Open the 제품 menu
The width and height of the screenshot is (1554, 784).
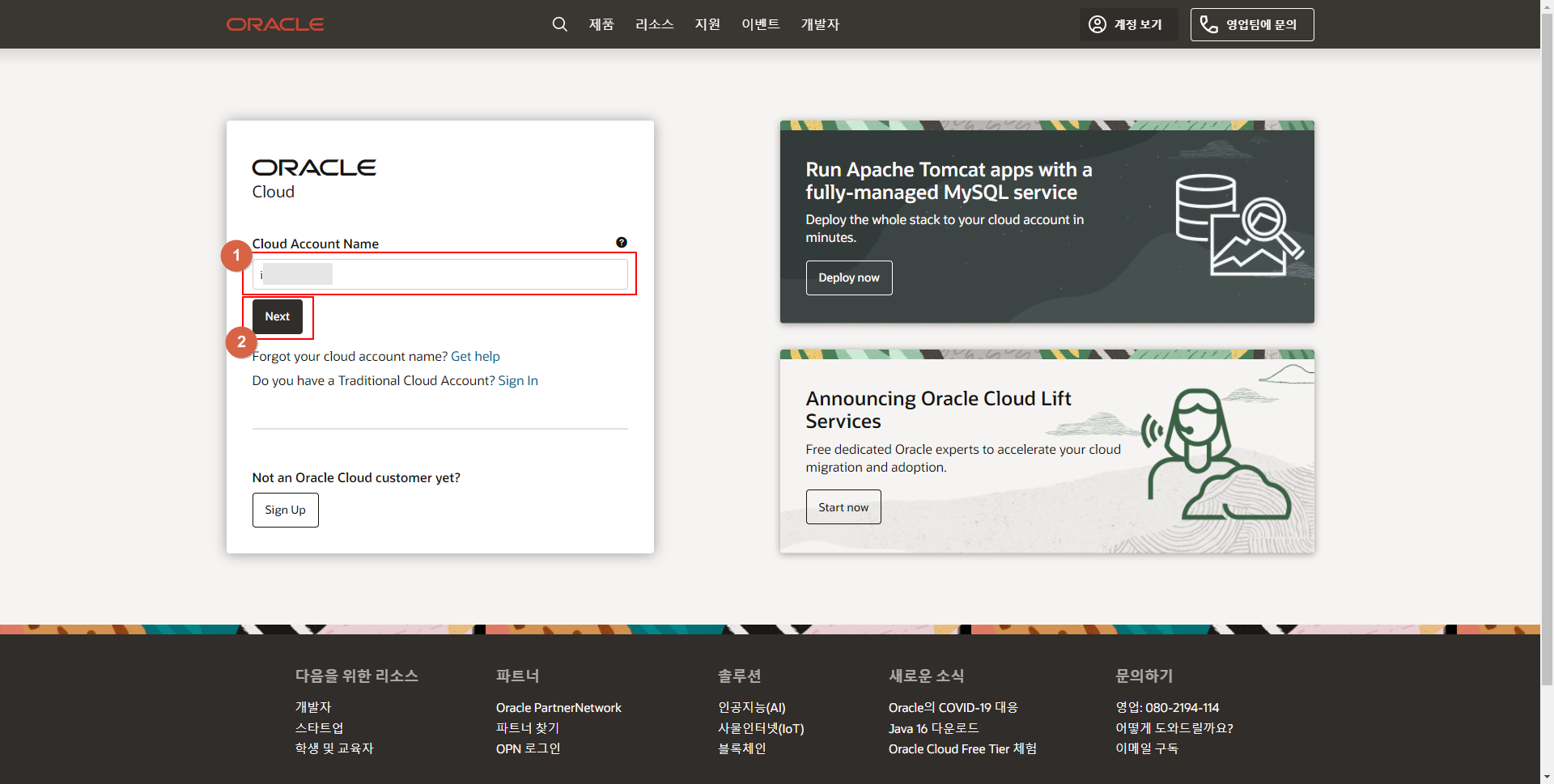click(x=601, y=24)
